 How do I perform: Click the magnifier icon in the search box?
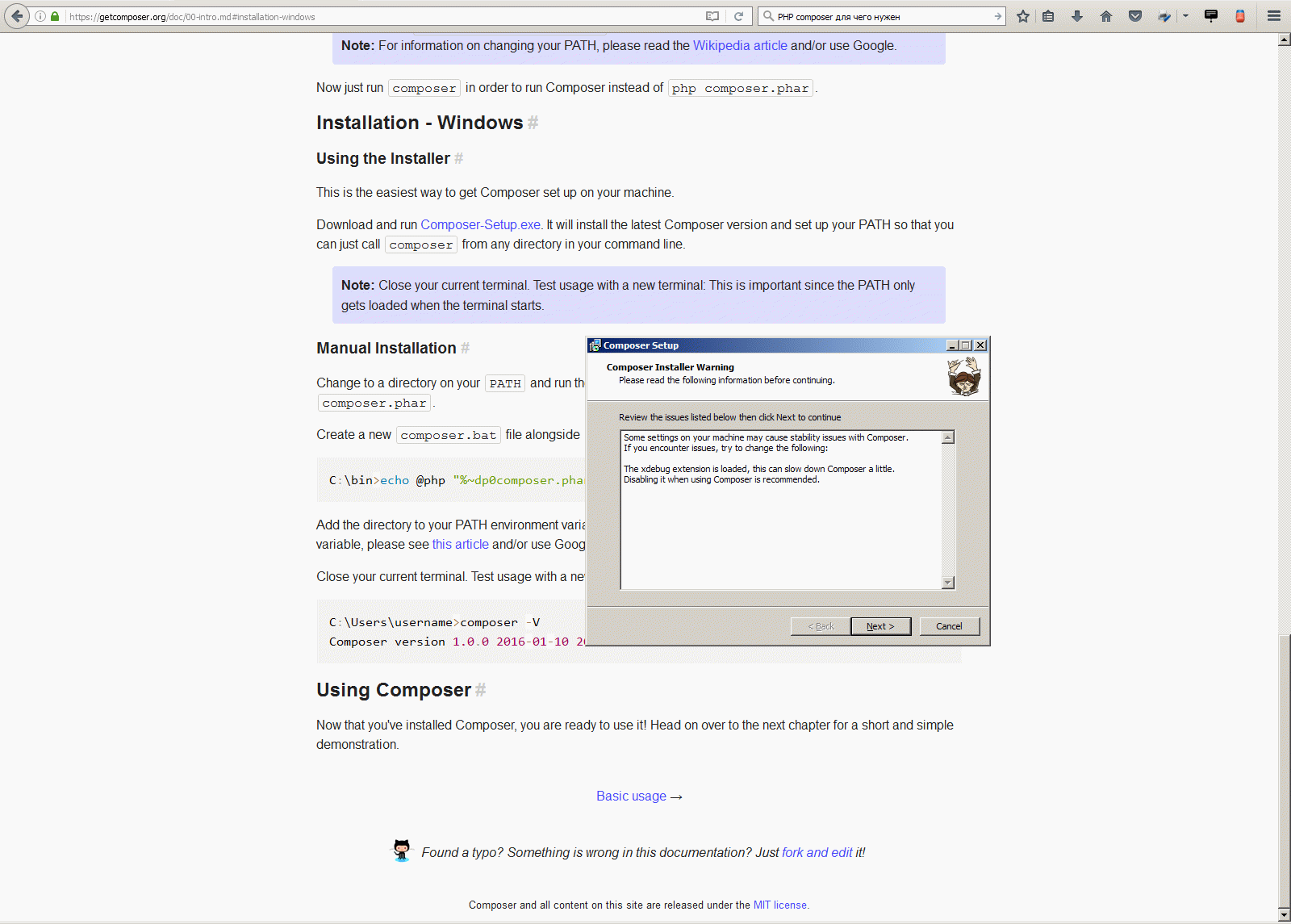point(768,16)
